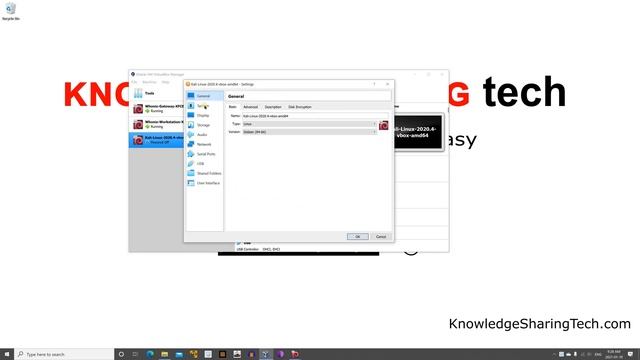Click the taskbar clock
The height and width of the screenshot is (360, 640).
click(614, 354)
